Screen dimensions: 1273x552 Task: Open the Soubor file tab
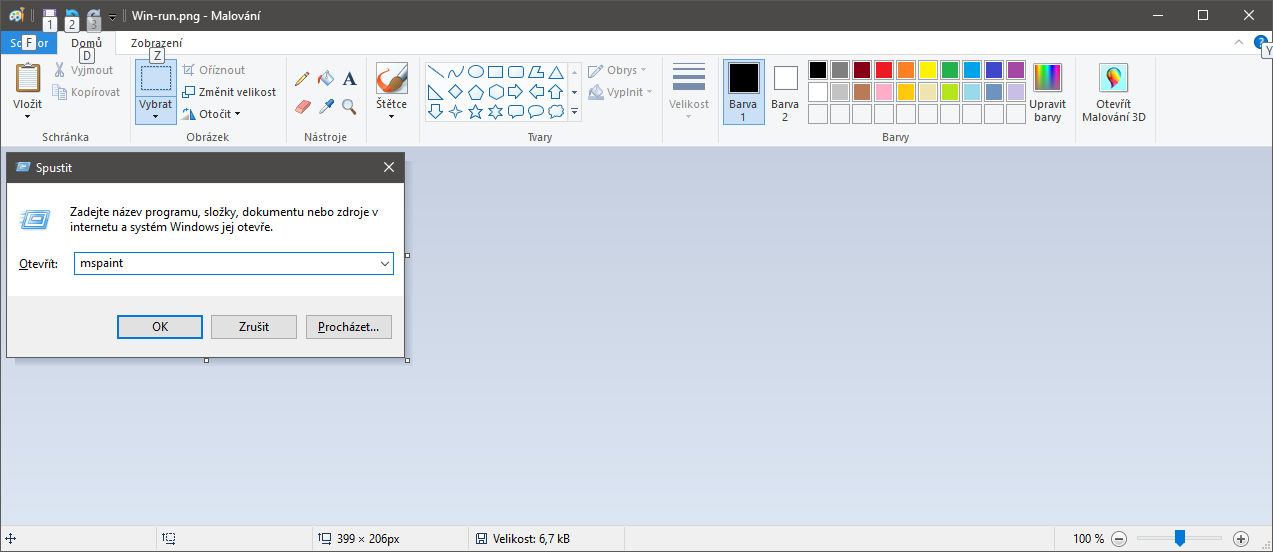(29, 43)
